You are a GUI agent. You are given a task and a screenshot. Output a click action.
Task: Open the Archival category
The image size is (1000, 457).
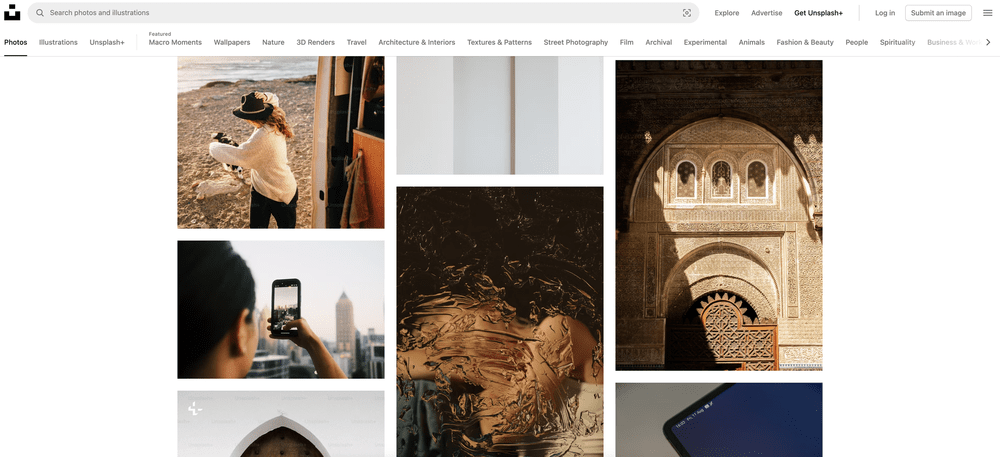coord(658,43)
